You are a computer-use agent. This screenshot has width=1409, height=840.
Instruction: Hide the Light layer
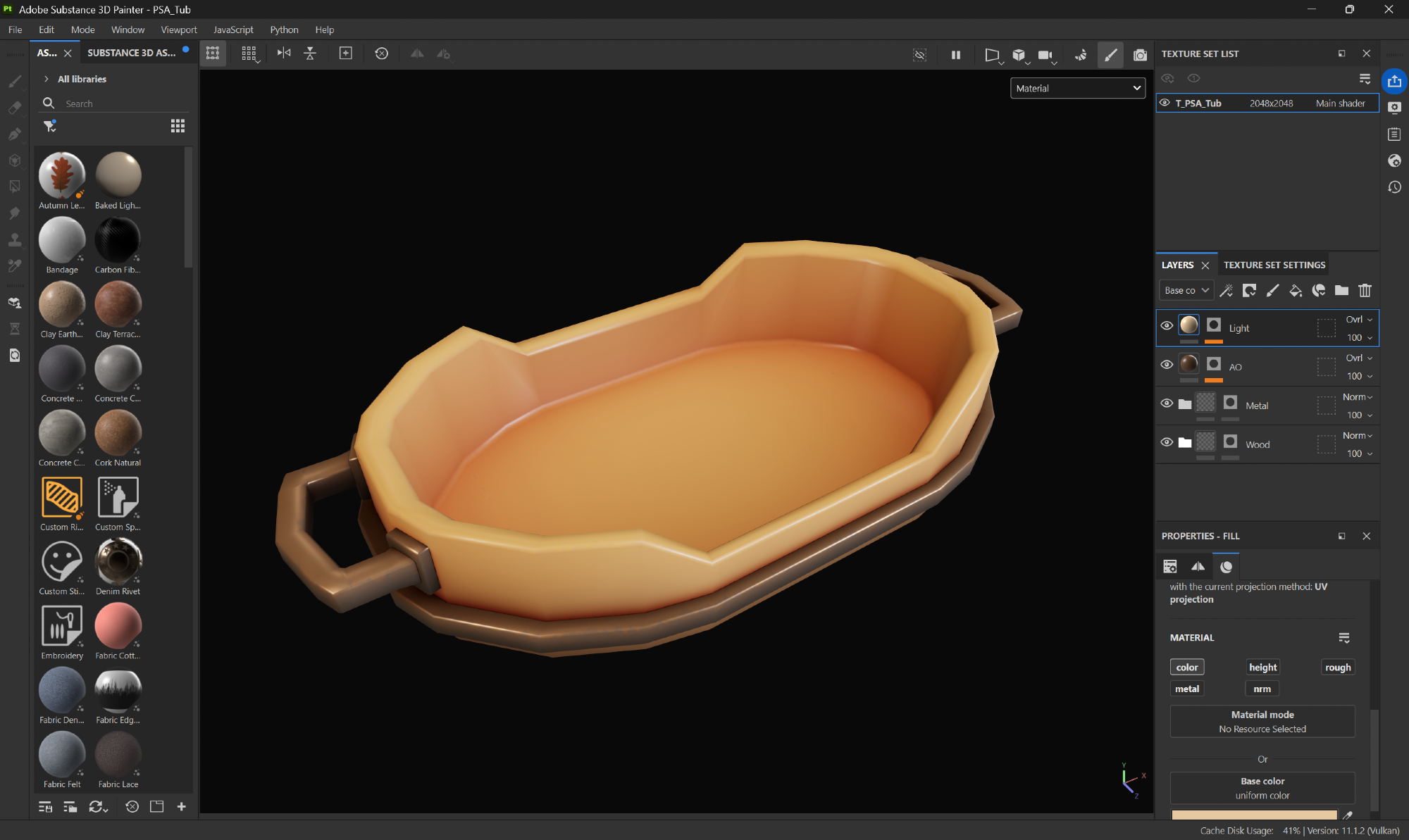(x=1167, y=326)
